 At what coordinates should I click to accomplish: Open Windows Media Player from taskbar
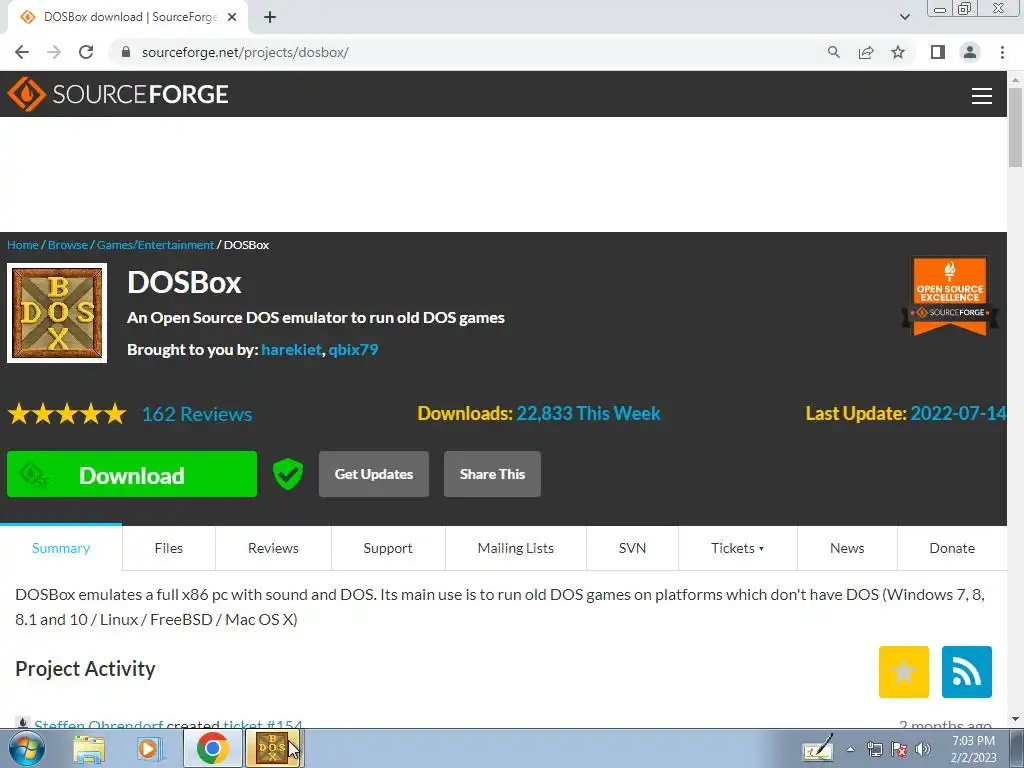click(150, 748)
